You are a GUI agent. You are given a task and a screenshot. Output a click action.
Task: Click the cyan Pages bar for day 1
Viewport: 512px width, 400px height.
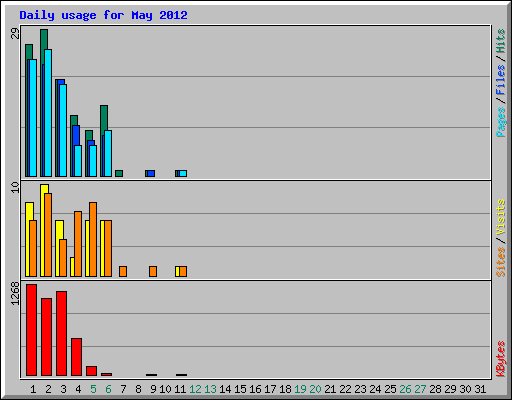point(33,118)
